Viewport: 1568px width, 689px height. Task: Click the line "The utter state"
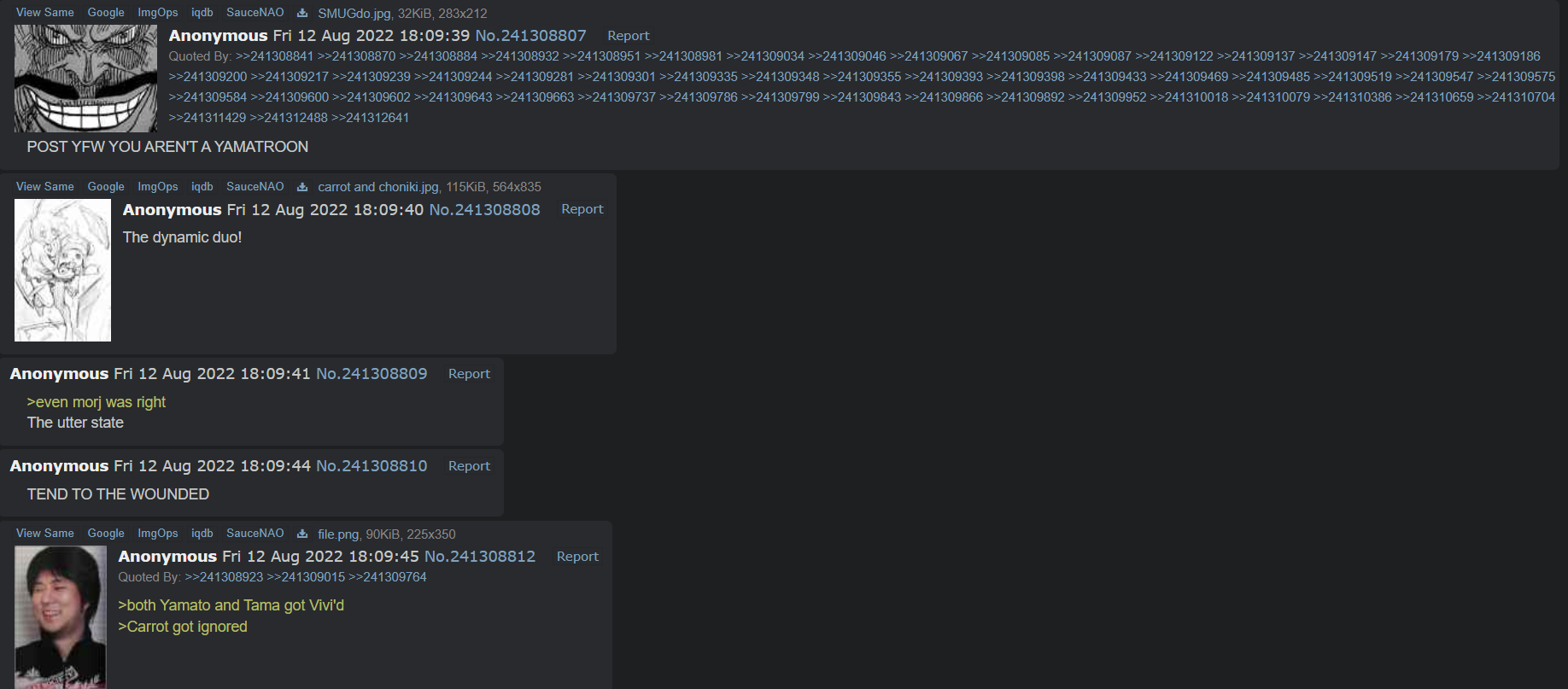pyautogui.click(x=75, y=423)
